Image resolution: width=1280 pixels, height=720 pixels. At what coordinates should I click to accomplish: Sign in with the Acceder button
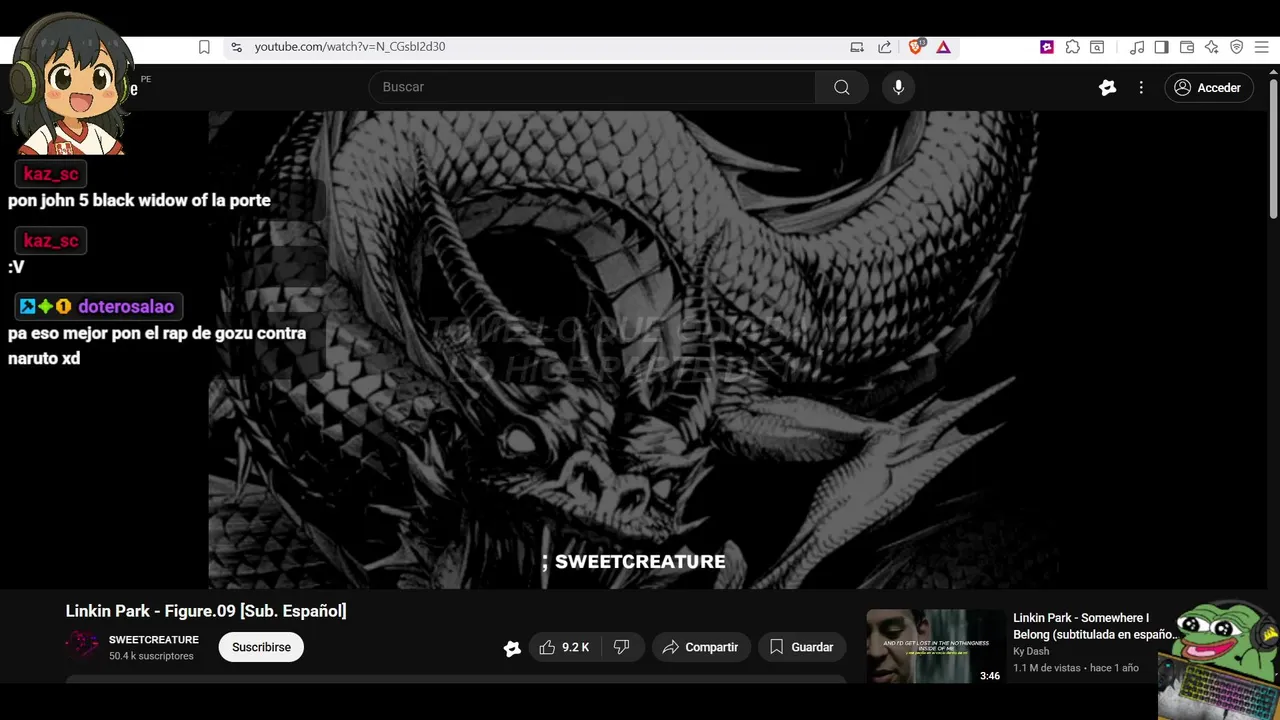pyautogui.click(x=1208, y=88)
